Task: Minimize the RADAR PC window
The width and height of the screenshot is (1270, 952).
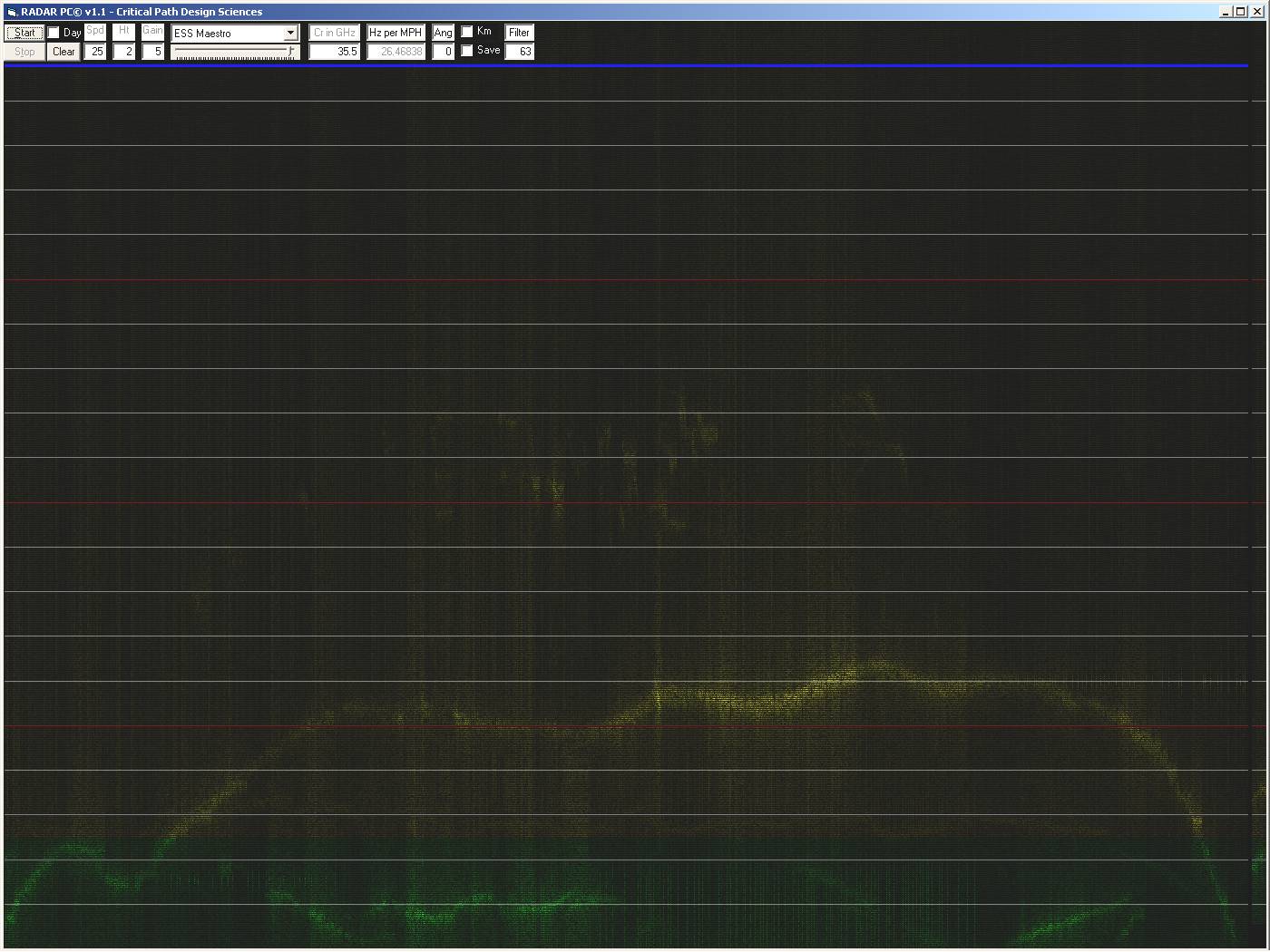Action: tap(1226, 12)
